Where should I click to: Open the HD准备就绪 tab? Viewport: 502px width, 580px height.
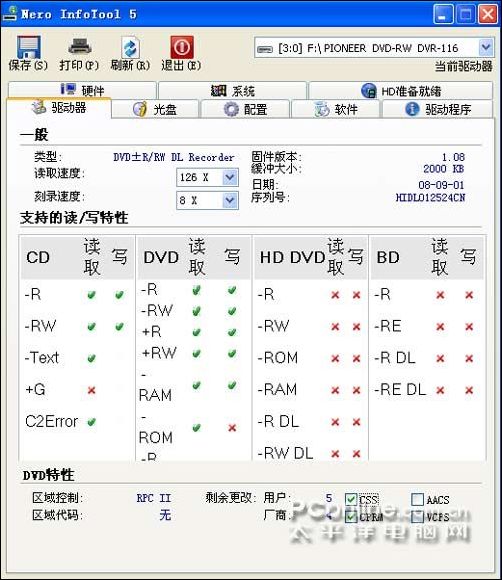click(401, 90)
